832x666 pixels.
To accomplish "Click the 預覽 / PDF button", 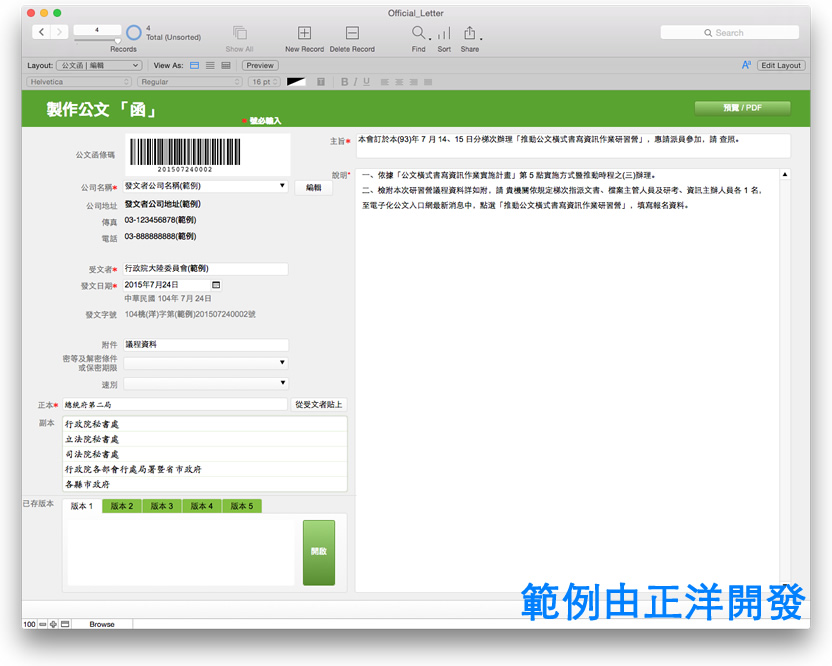I will coord(741,106).
